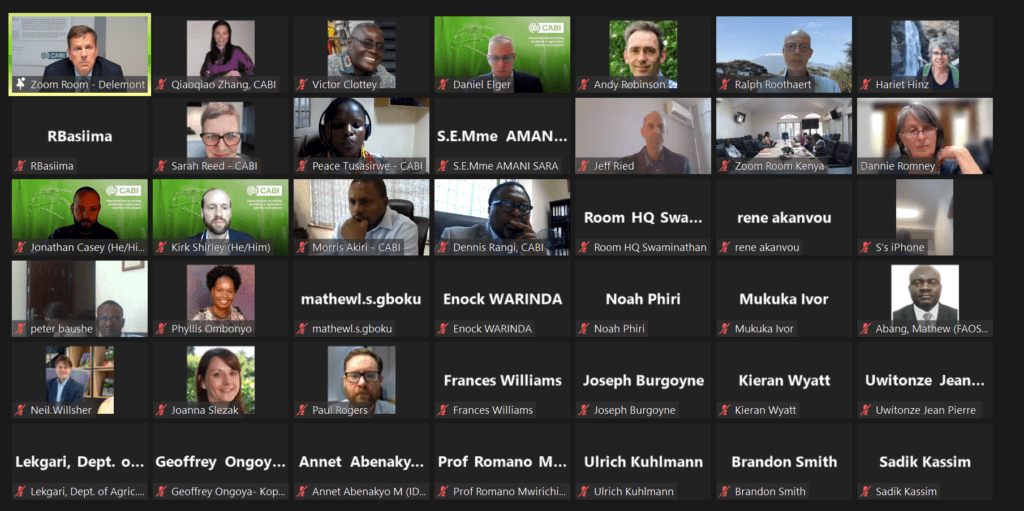Click Paul Rogers' profile photo tile

pos(361,380)
